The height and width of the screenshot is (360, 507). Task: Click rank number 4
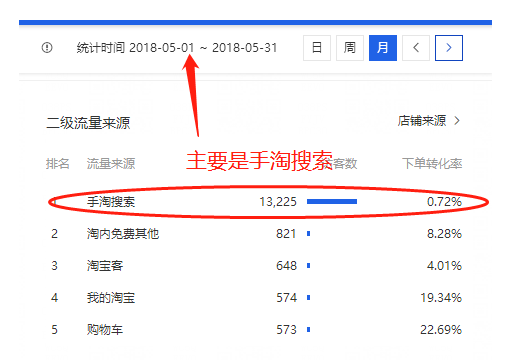tap(54, 298)
